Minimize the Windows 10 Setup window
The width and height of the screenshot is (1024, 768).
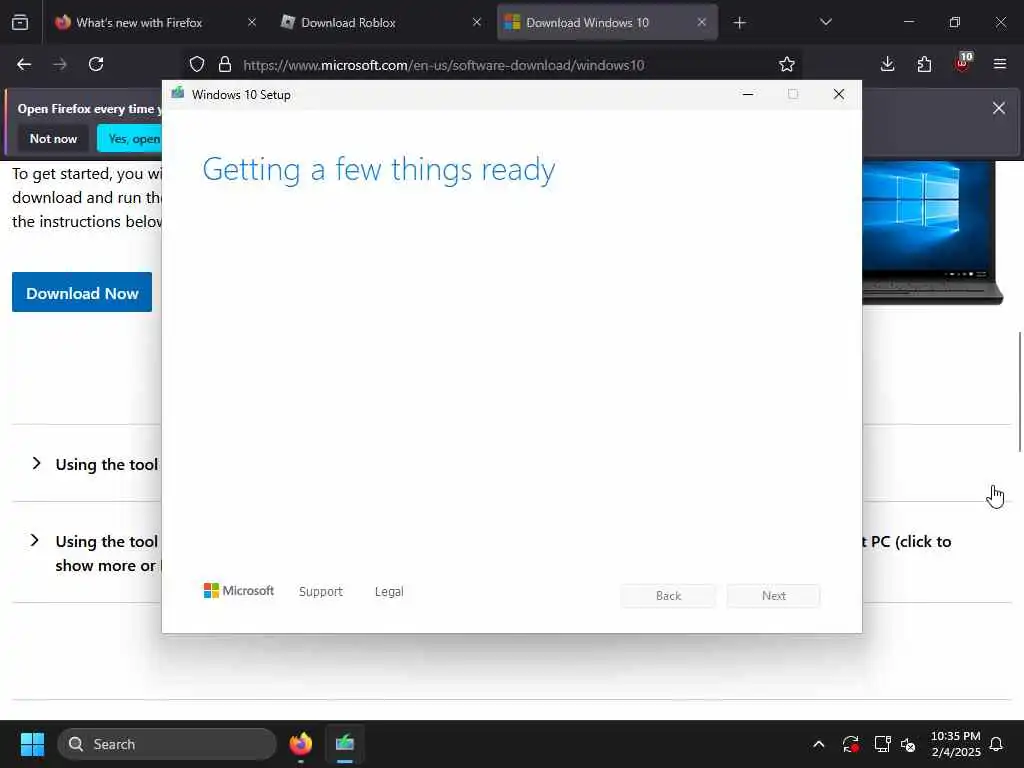748,94
